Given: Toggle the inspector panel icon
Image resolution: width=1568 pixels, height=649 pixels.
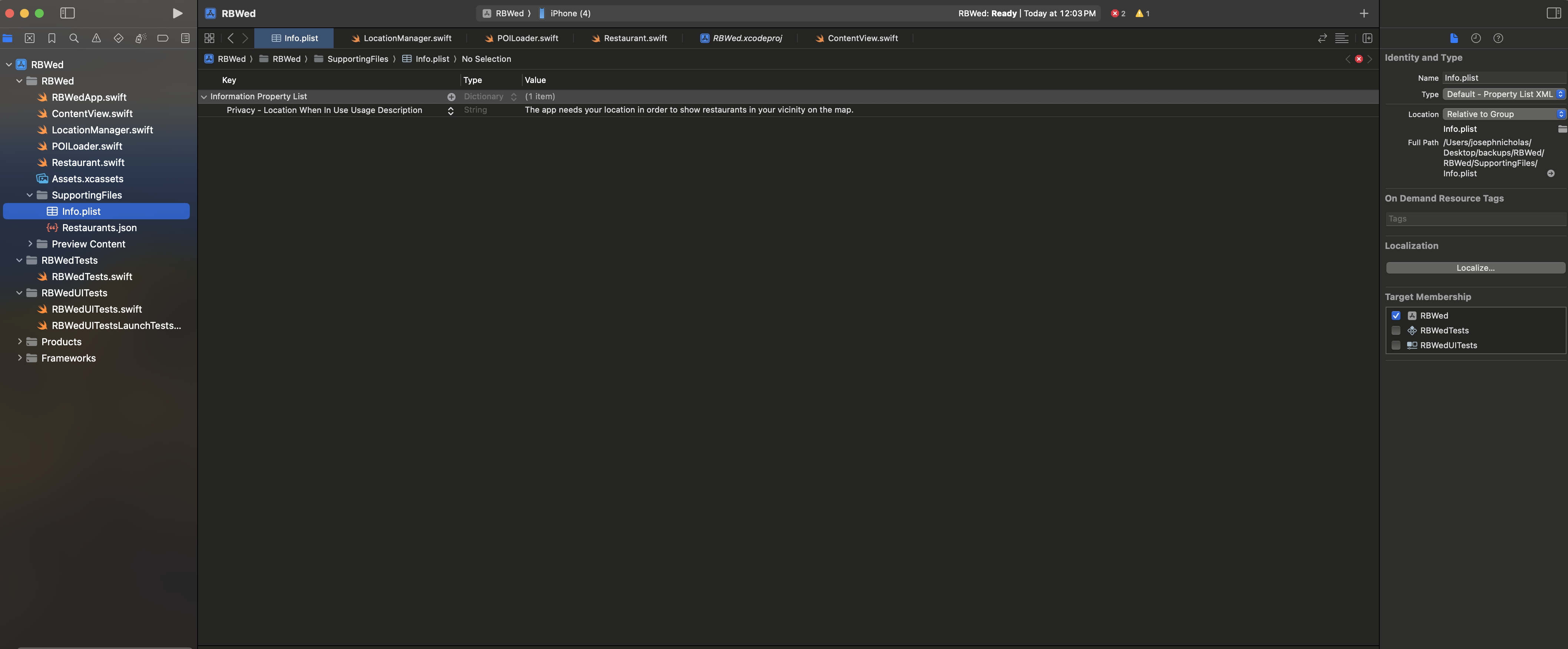Looking at the screenshot, I should click(1554, 13).
